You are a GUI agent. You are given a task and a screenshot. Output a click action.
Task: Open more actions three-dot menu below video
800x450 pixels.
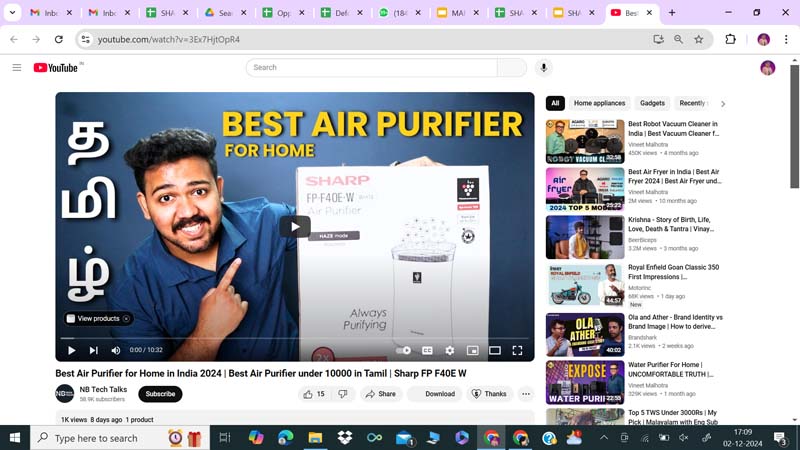click(x=526, y=394)
